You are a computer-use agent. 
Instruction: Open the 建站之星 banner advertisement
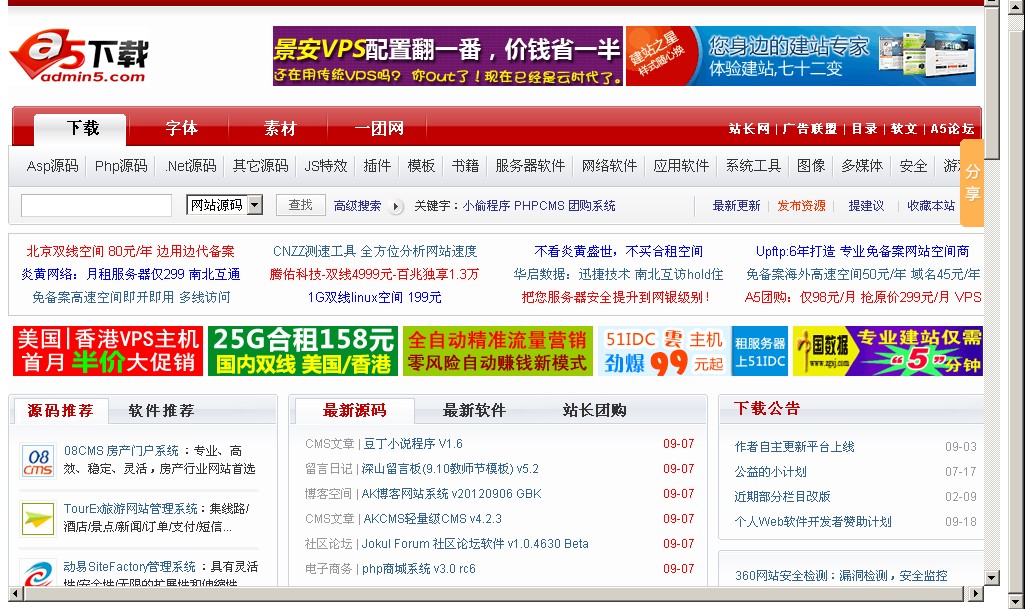(801, 56)
